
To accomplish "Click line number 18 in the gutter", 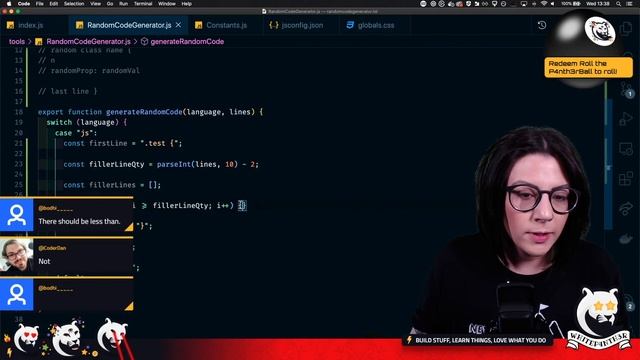I will (x=19, y=112).
